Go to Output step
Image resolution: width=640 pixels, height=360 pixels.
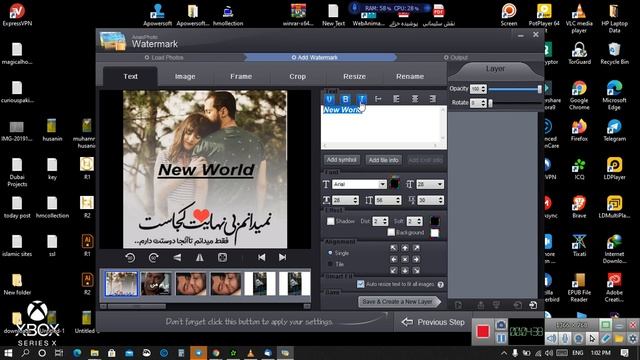pyautogui.click(x=456, y=58)
